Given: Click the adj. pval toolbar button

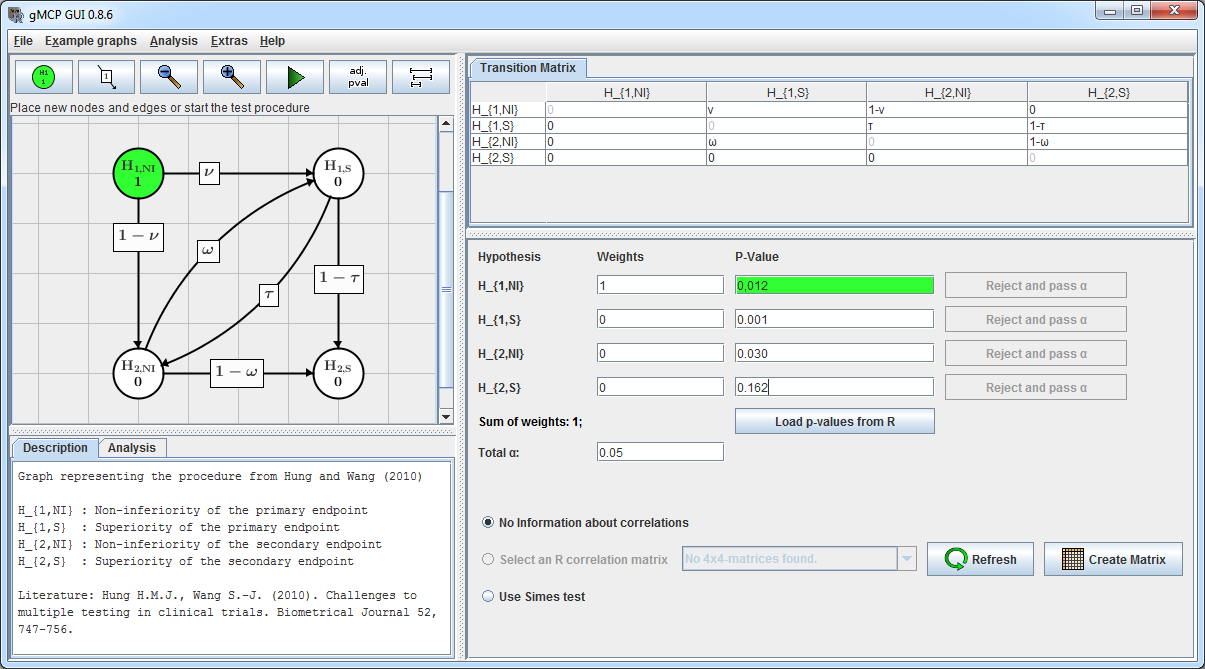Looking at the screenshot, I should click(x=358, y=77).
